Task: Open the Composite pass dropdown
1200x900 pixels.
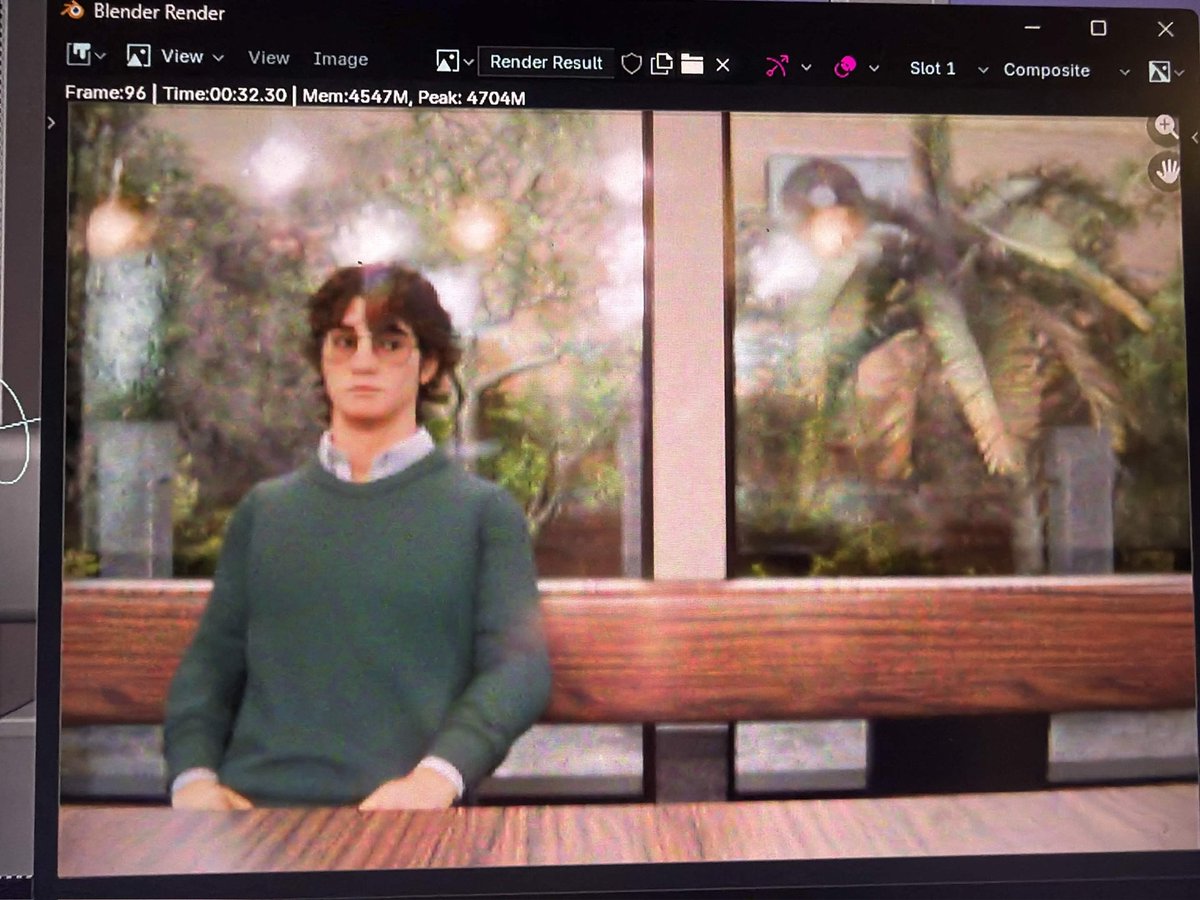Action: 1066,70
